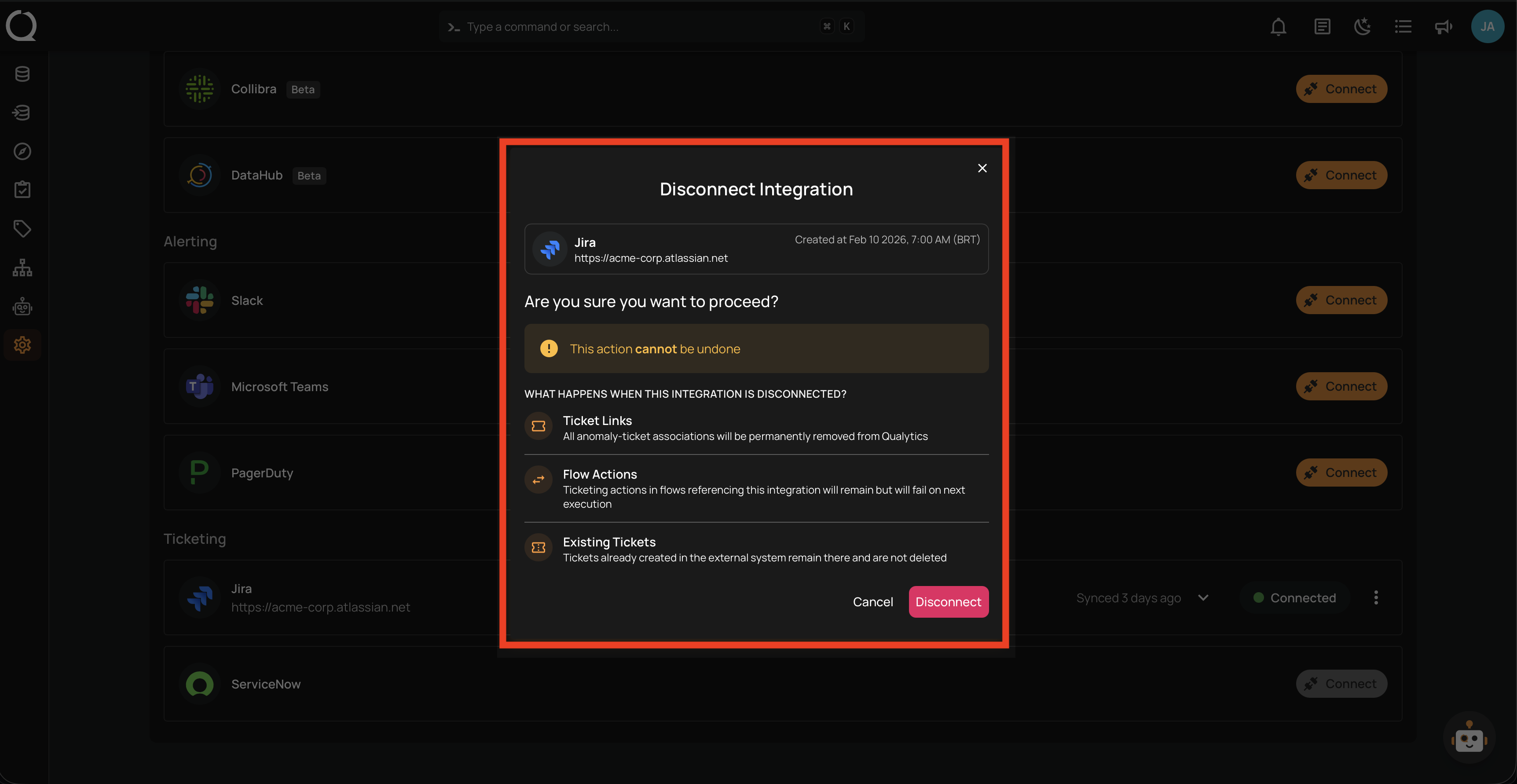
Task: Connect the PagerDuty integration
Action: pyautogui.click(x=1341, y=473)
